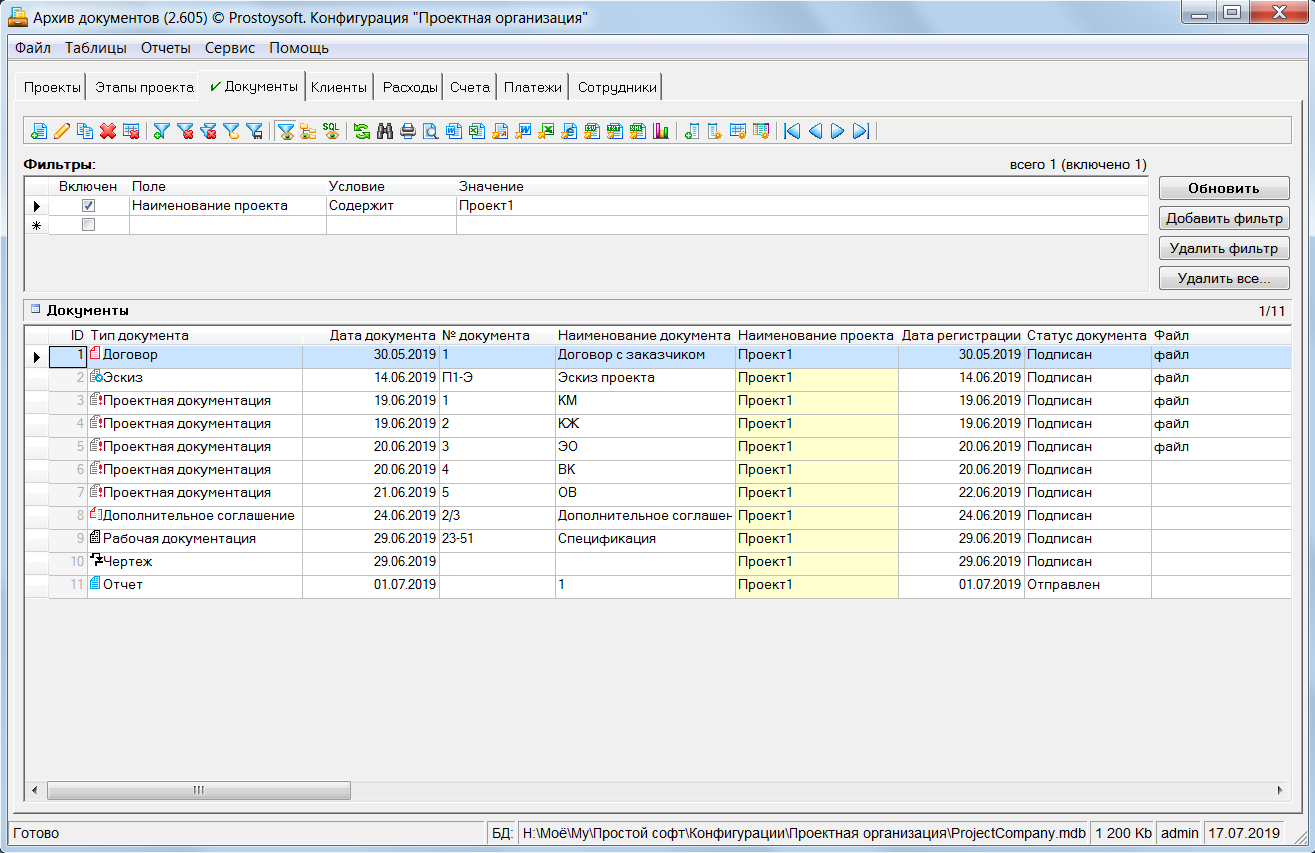Open SQL query view icon
1315x853 pixels.
click(x=330, y=131)
